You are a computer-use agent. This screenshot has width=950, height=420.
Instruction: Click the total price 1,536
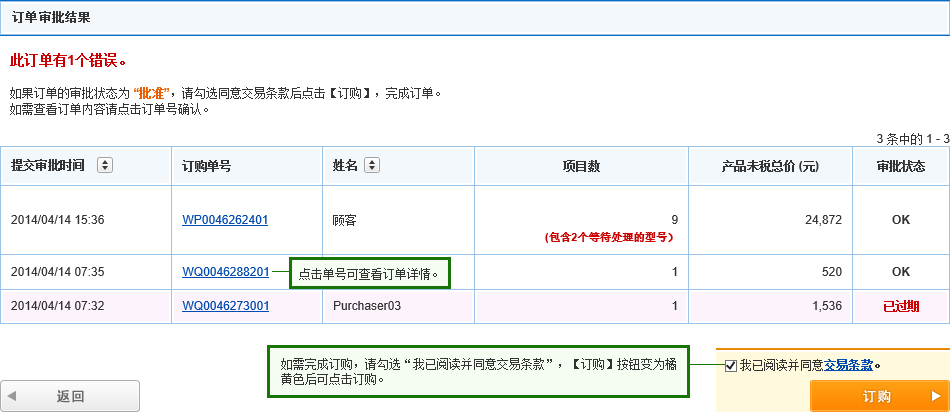coord(827,306)
